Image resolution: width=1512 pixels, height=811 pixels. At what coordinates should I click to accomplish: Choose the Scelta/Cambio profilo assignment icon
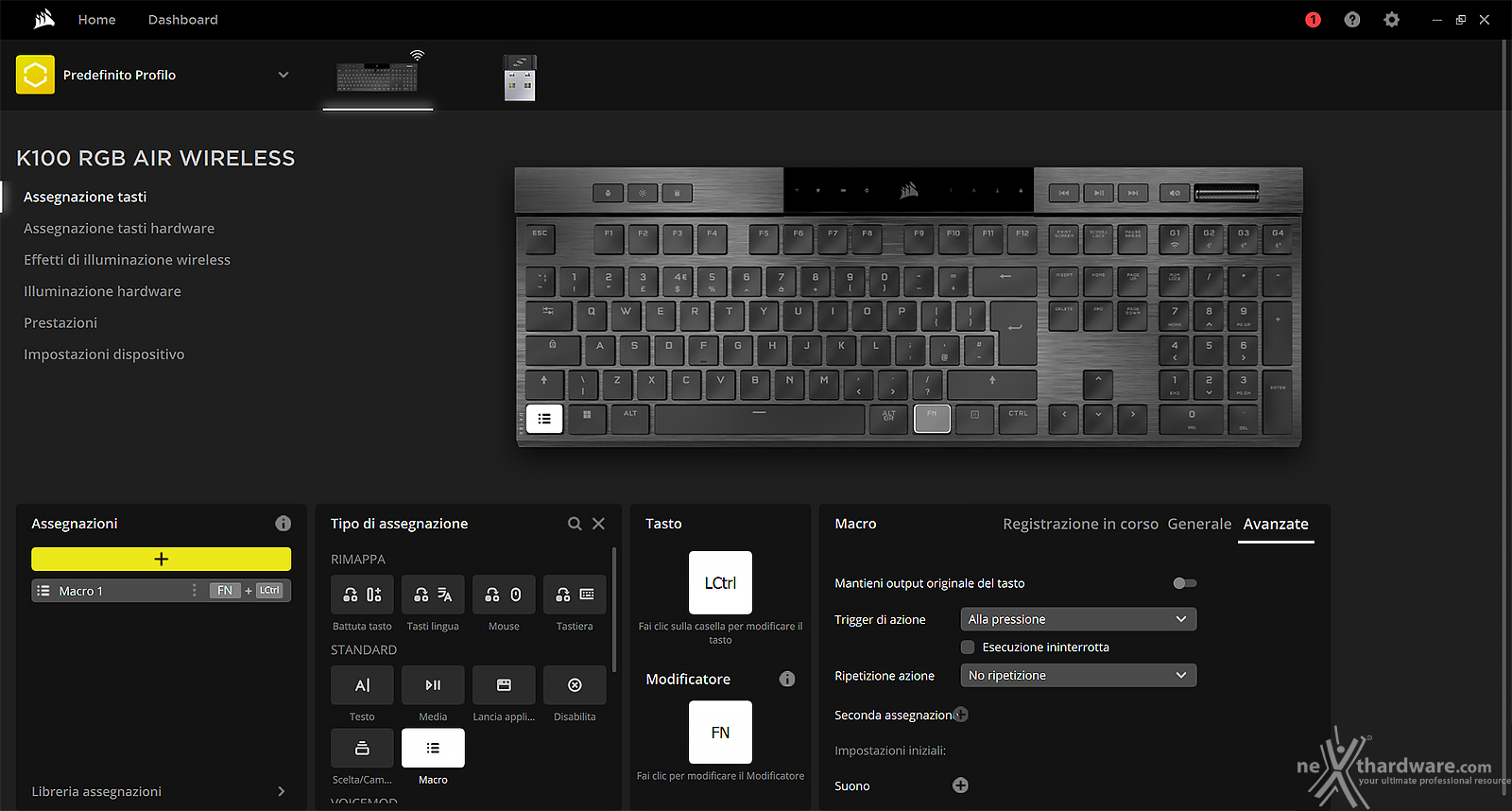pos(362,748)
